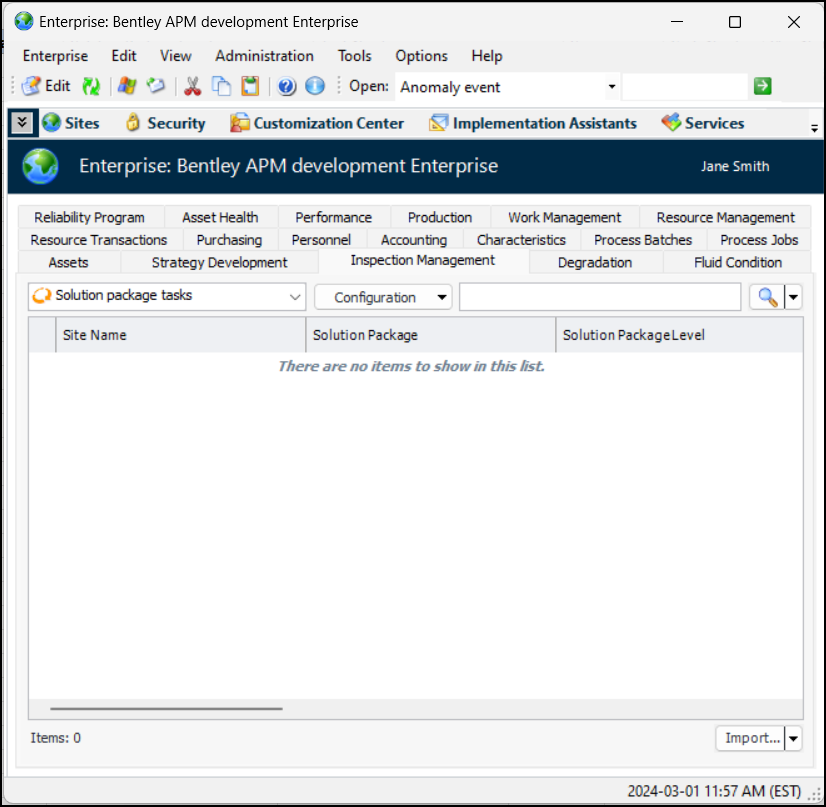Switch to the Accounting tab
Image resolution: width=826 pixels, height=807 pixels.
click(414, 240)
